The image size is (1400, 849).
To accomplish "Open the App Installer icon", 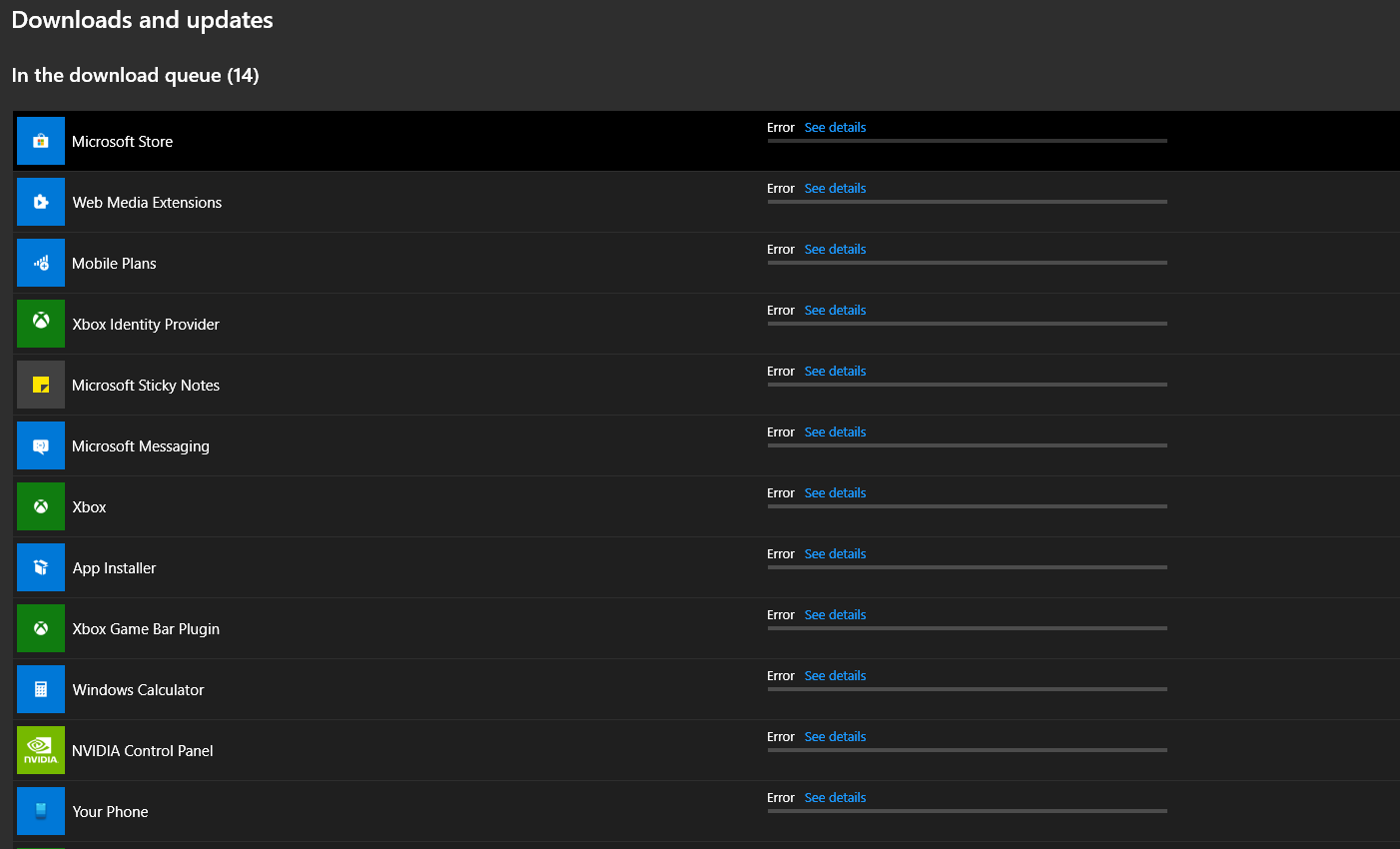I will pos(40,567).
